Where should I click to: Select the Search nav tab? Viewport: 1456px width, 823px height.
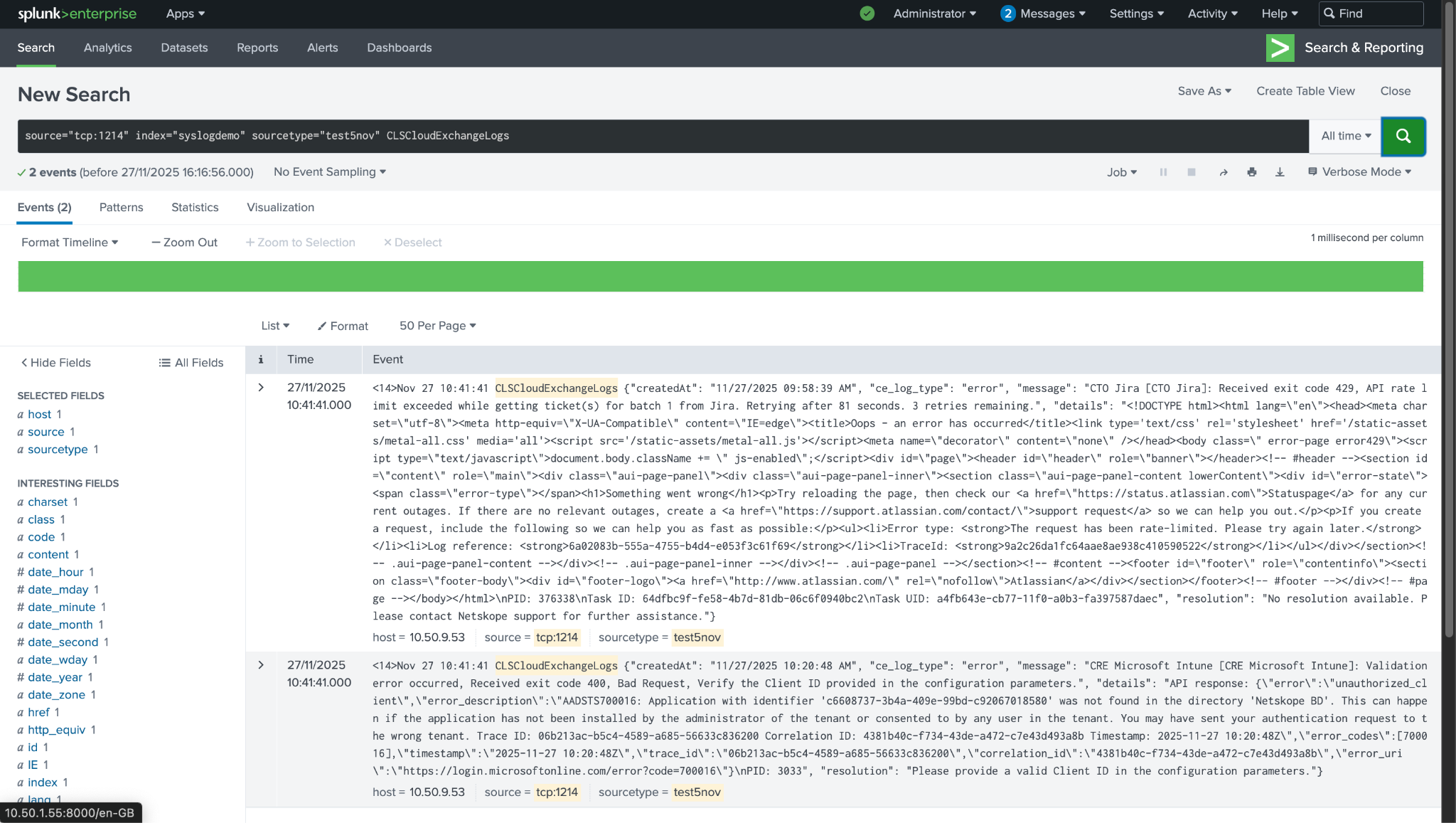pos(36,48)
